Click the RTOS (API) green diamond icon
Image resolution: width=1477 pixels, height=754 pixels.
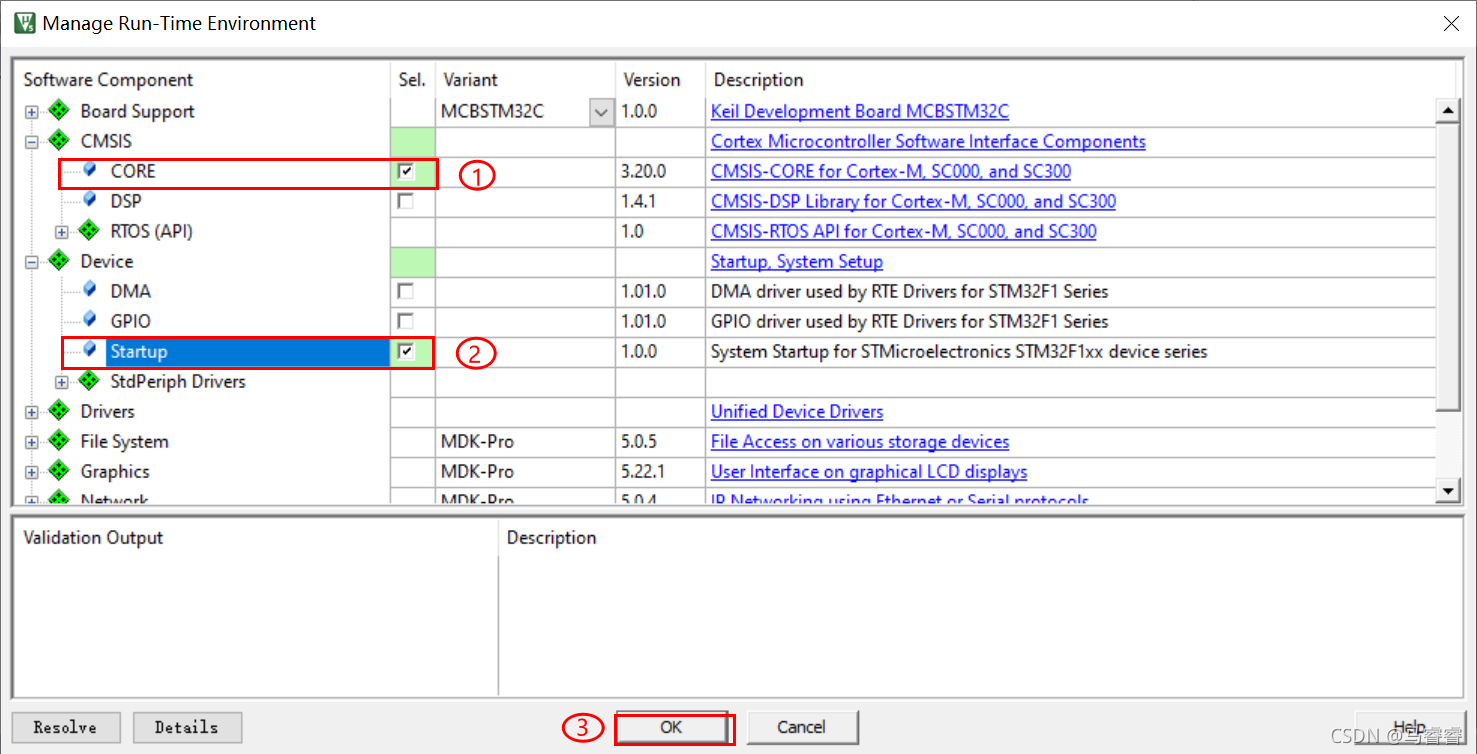pyautogui.click(x=89, y=231)
